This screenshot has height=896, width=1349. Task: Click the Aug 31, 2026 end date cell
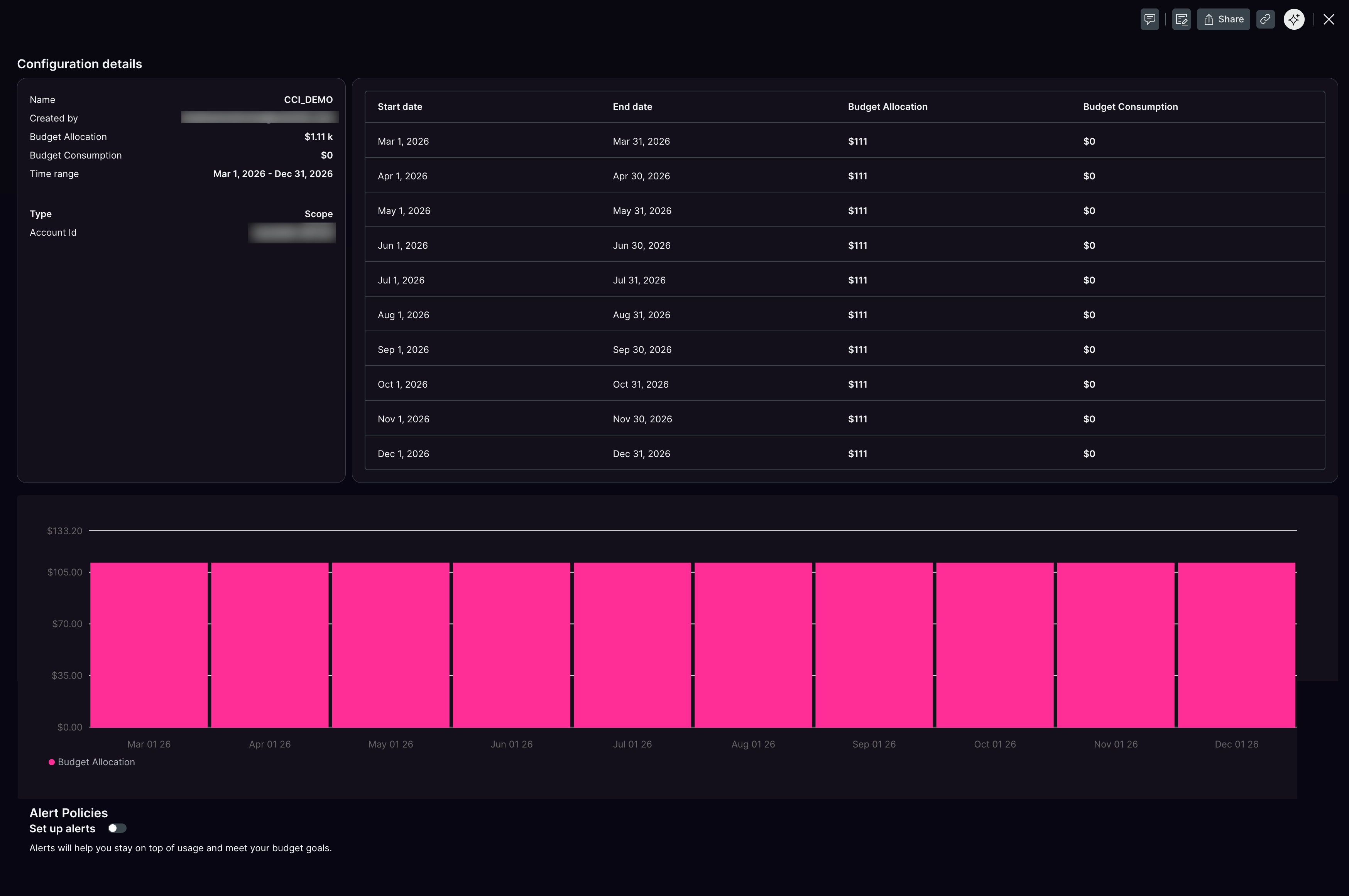[641, 315]
